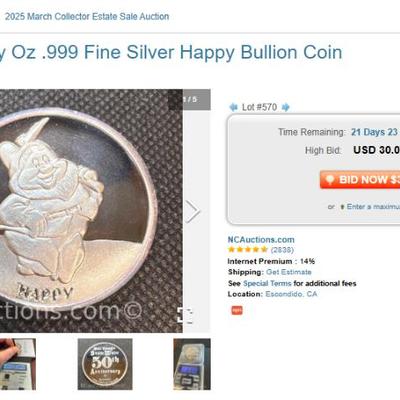The height and width of the screenshot is (400, 400).
Task: Open 2025 March Collector Estate Sale Auction link
Action: click(x=87, y=16)
